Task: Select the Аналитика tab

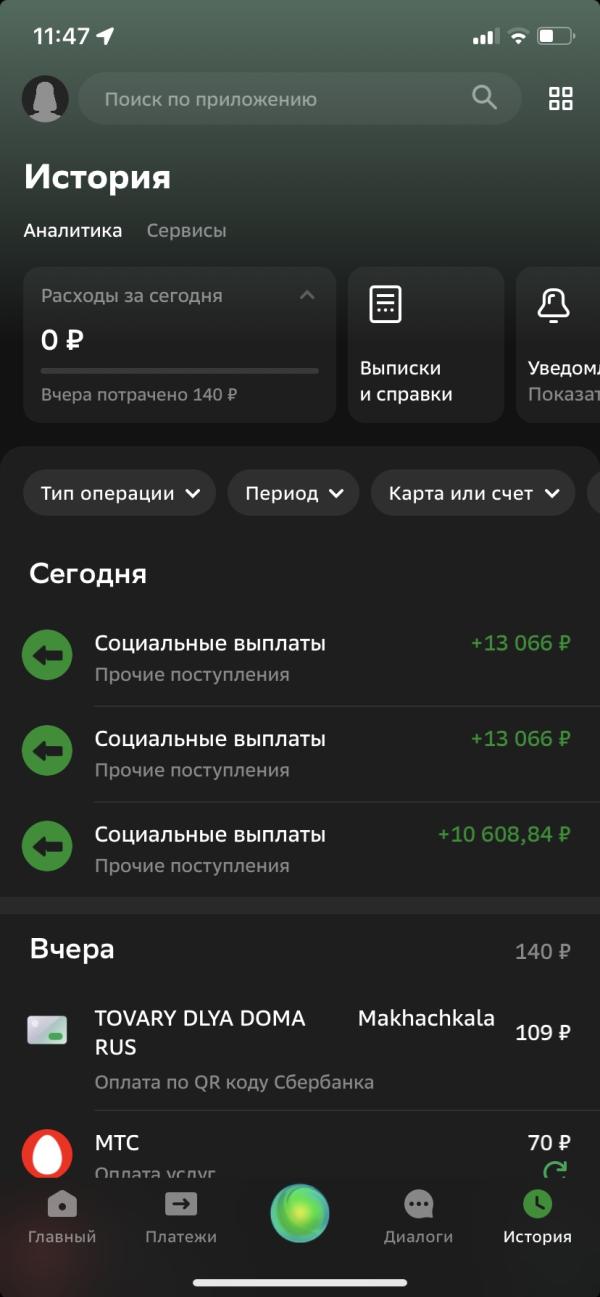Action: click(x=73, y=231)
